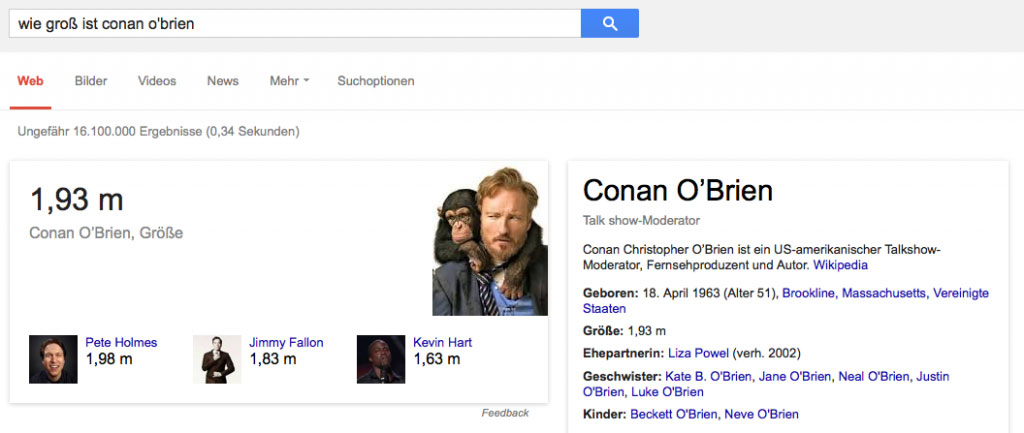Click the blue magnifier search button
Image resolution: width=1024 pixels, height=433 pixels.
coord(609,23)
